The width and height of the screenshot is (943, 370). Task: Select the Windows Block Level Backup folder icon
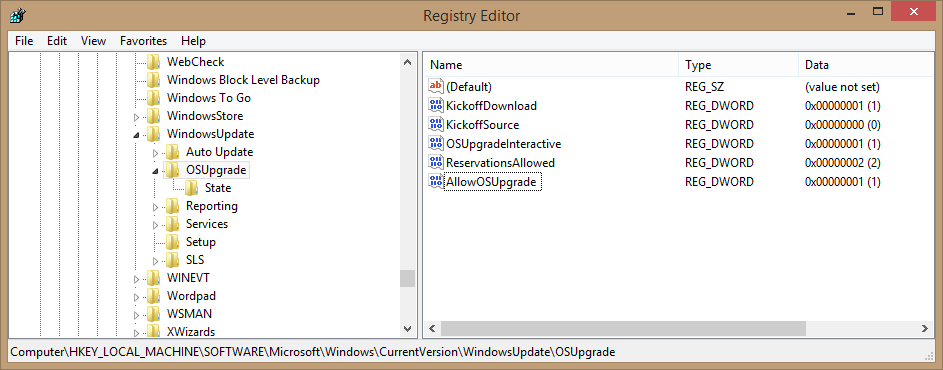154,79
